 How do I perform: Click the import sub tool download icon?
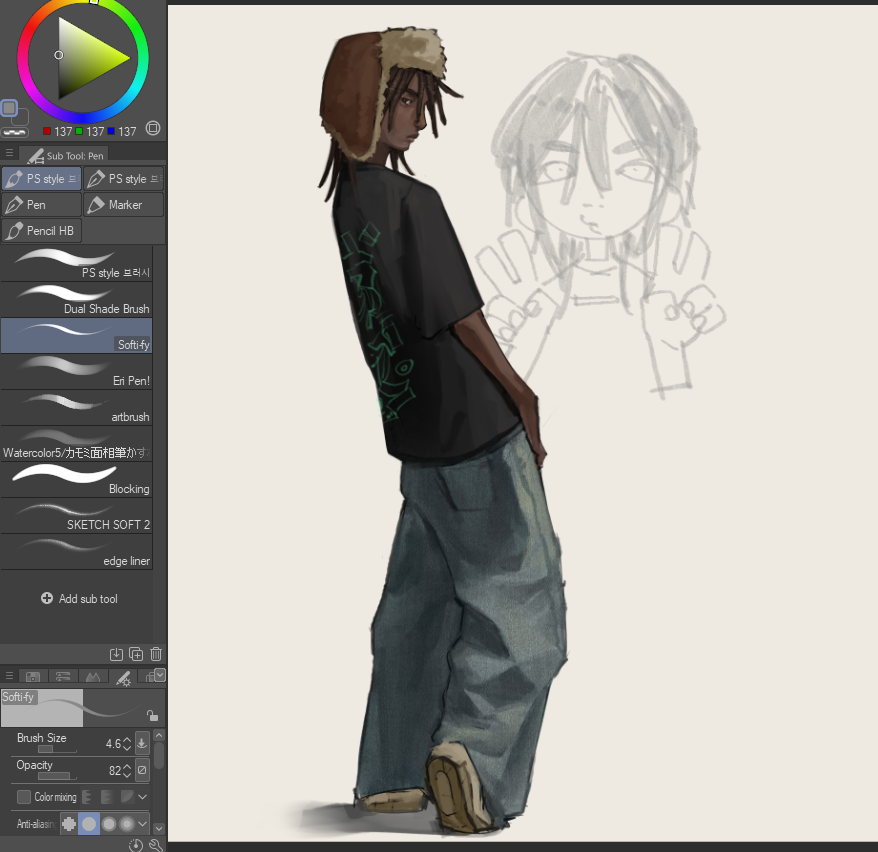click(116, 654)
